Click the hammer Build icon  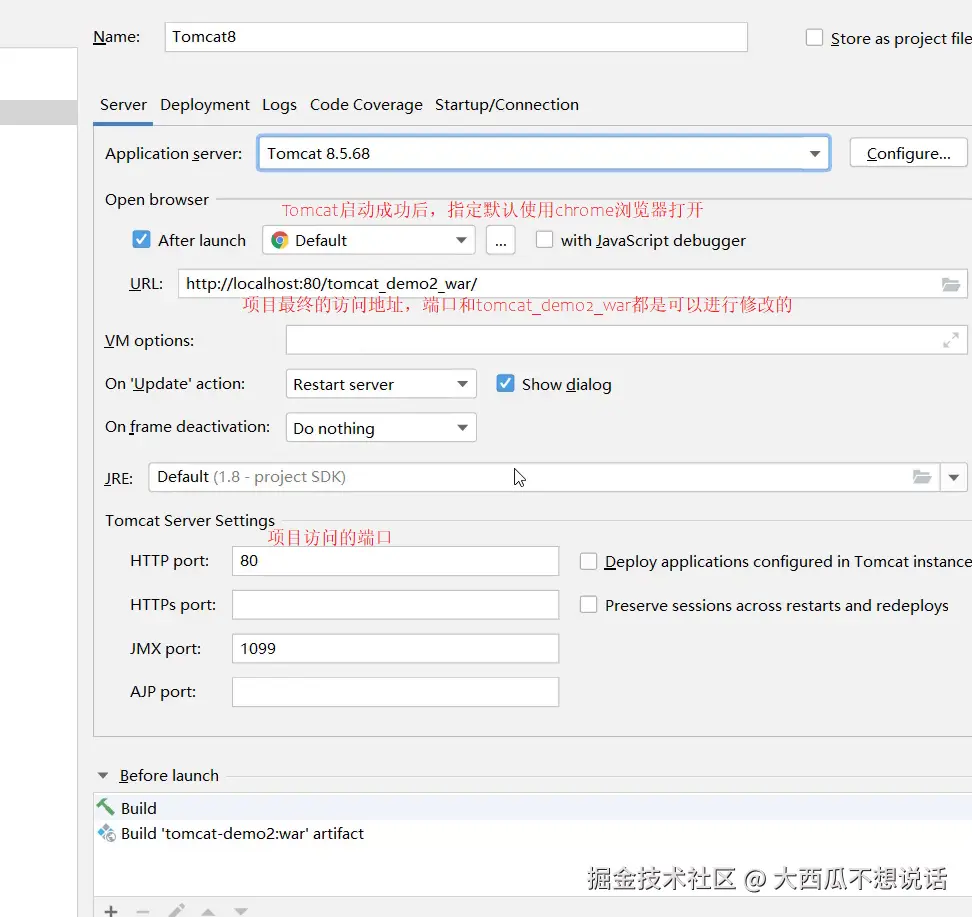105,807
